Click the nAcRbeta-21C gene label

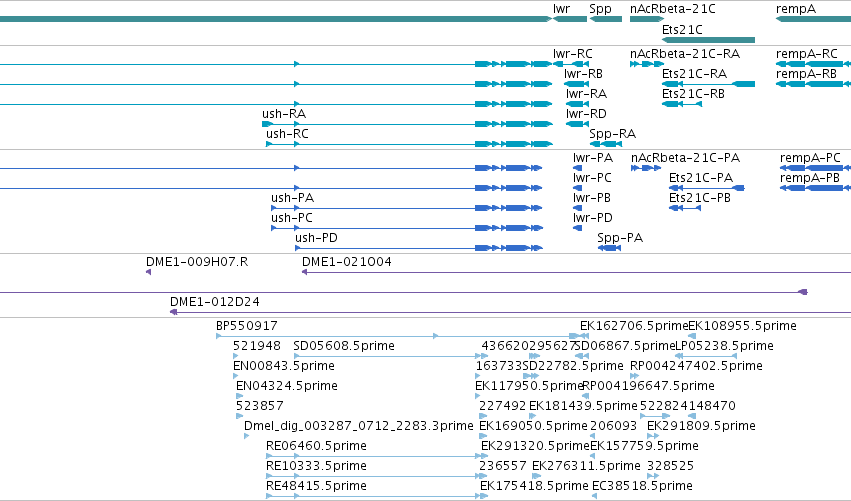click(x=672, y=9)
